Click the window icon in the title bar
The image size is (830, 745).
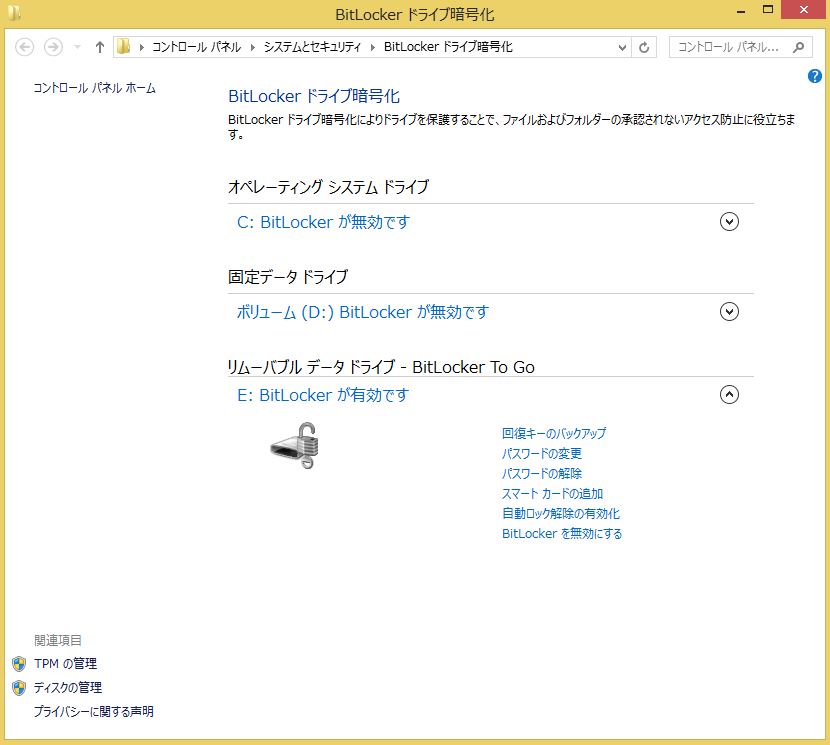click(14, 13)
